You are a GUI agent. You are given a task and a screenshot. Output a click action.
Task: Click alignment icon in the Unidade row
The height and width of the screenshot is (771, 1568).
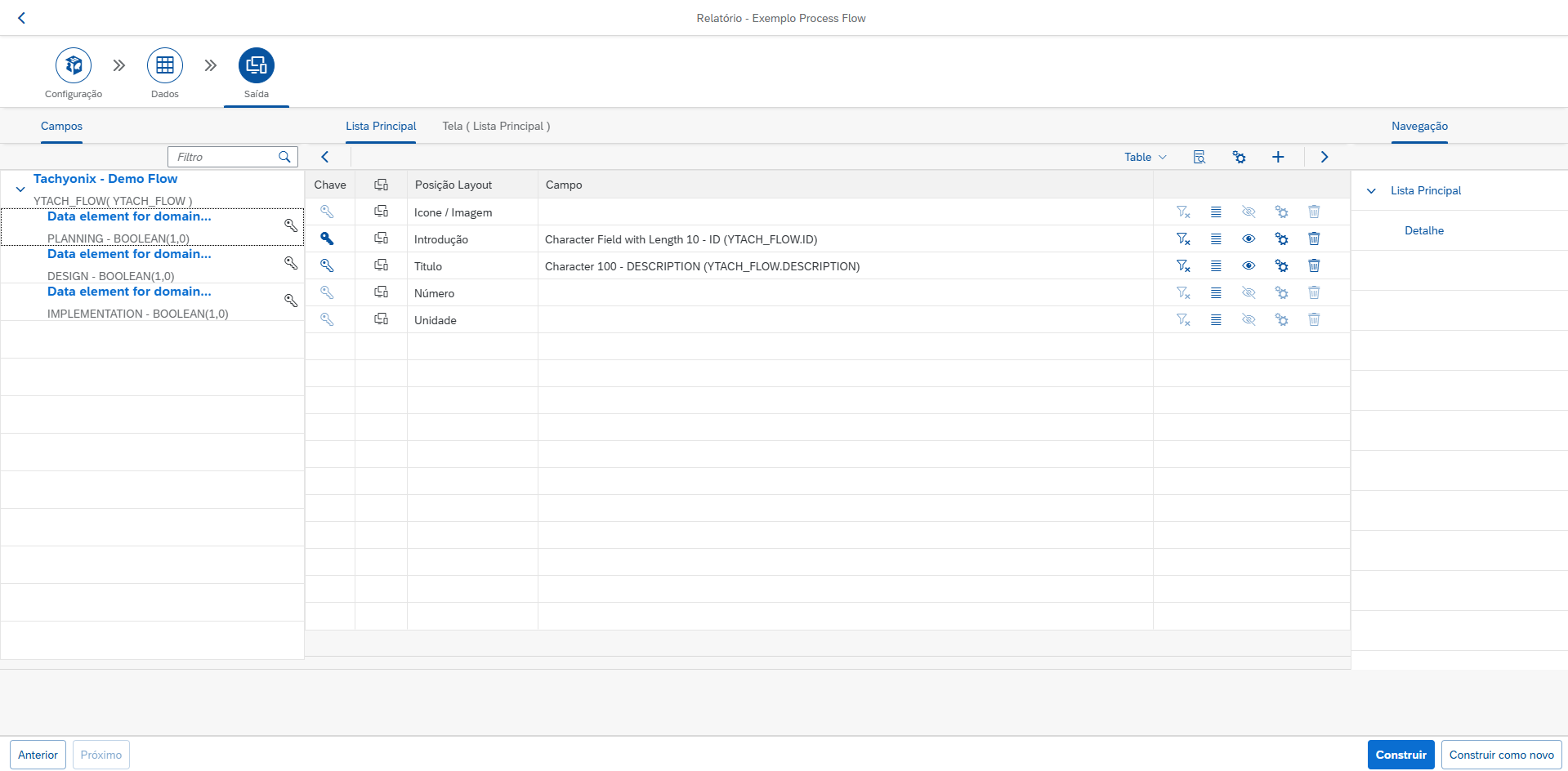coord(1216,319)
